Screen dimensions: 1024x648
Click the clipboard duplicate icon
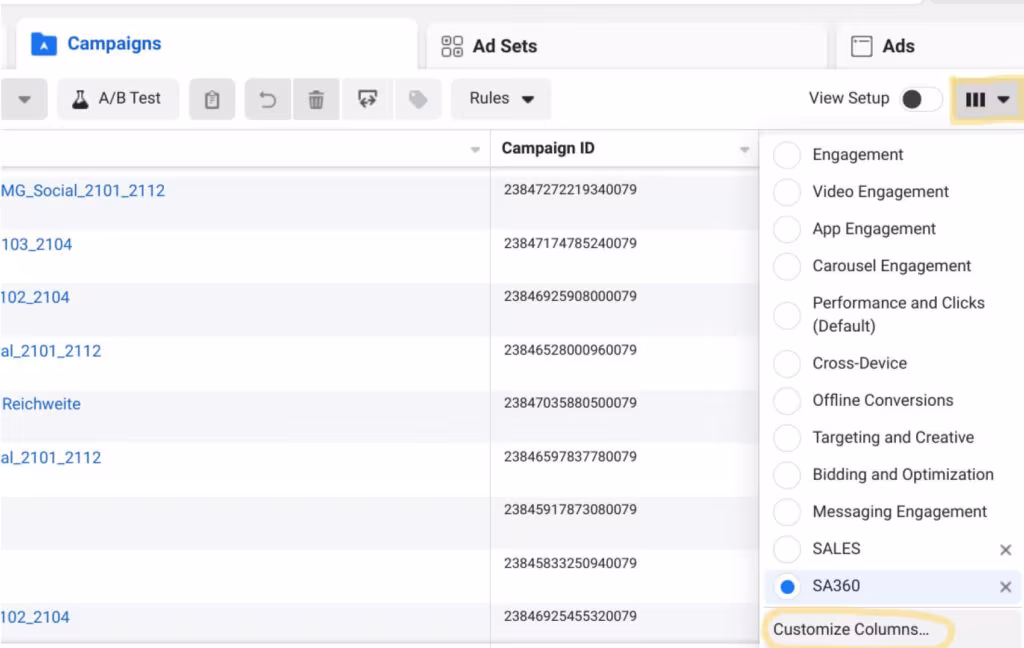pos(211,98)
